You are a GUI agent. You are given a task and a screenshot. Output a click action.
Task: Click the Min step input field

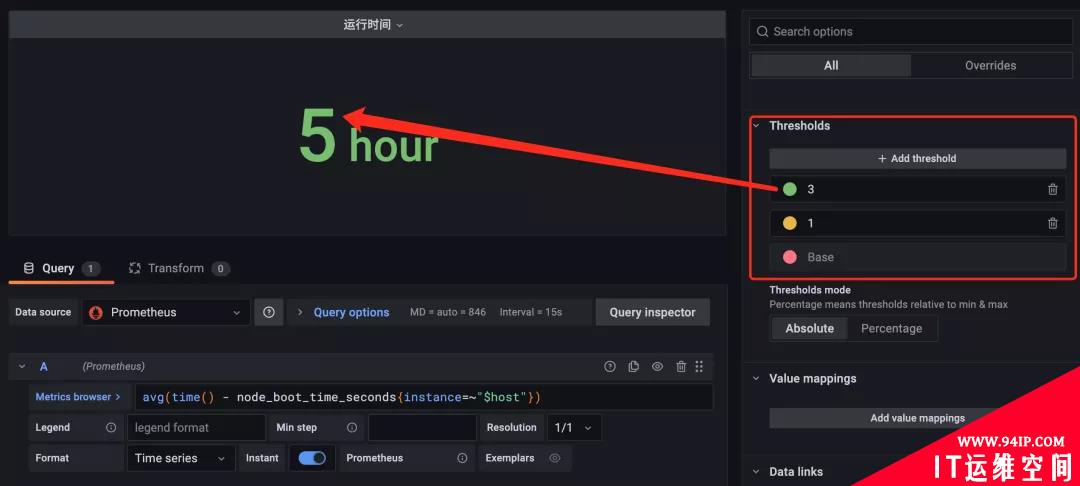422,427
